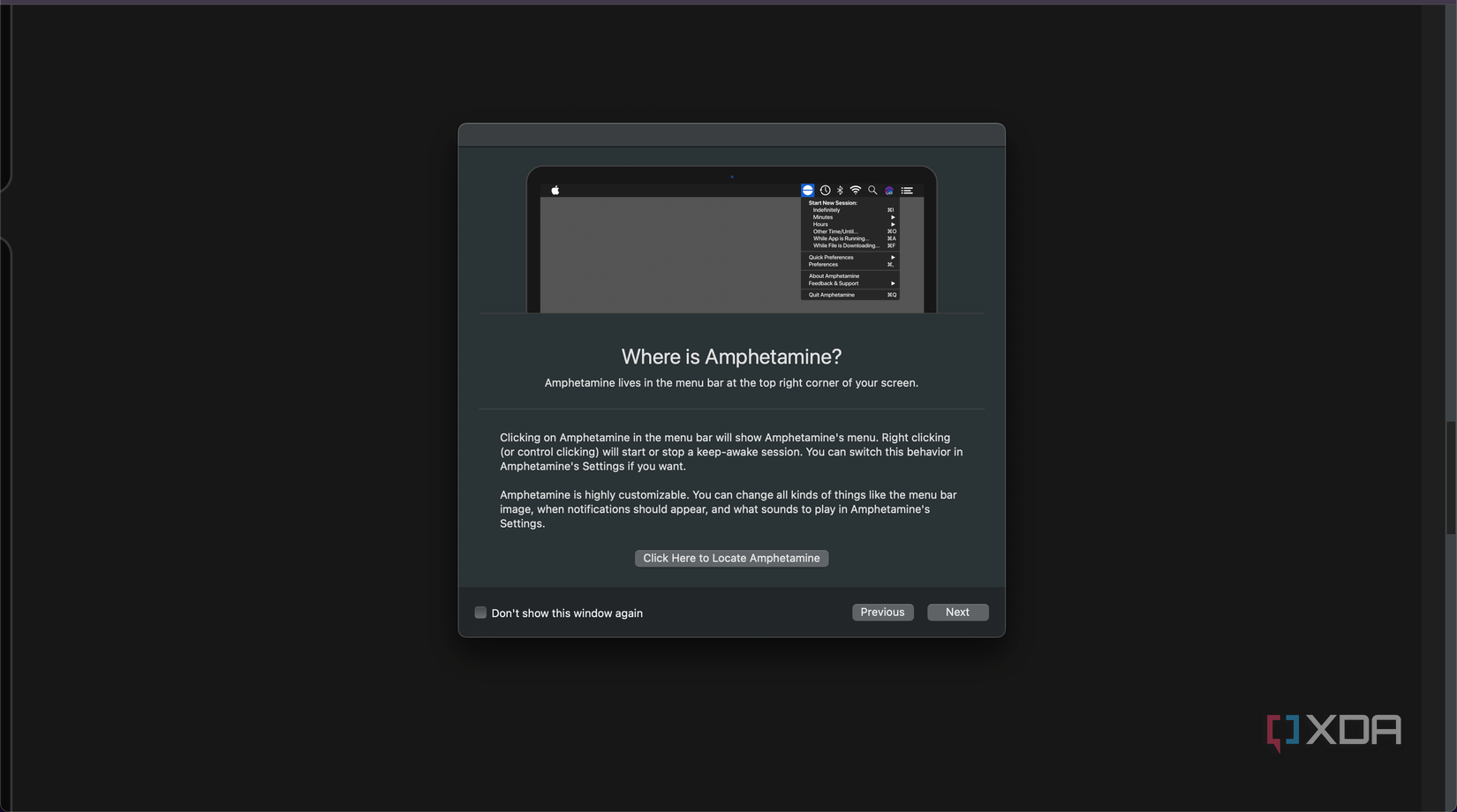Open the list icon at the menu bar's right end

click(907, 190)
